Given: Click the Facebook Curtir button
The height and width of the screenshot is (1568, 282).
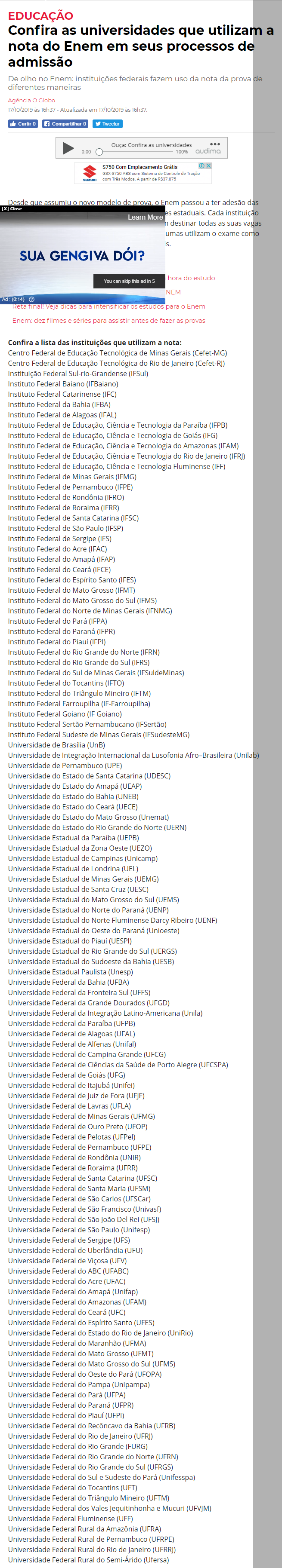Looking at the screenshot, I should coord(22,123).
